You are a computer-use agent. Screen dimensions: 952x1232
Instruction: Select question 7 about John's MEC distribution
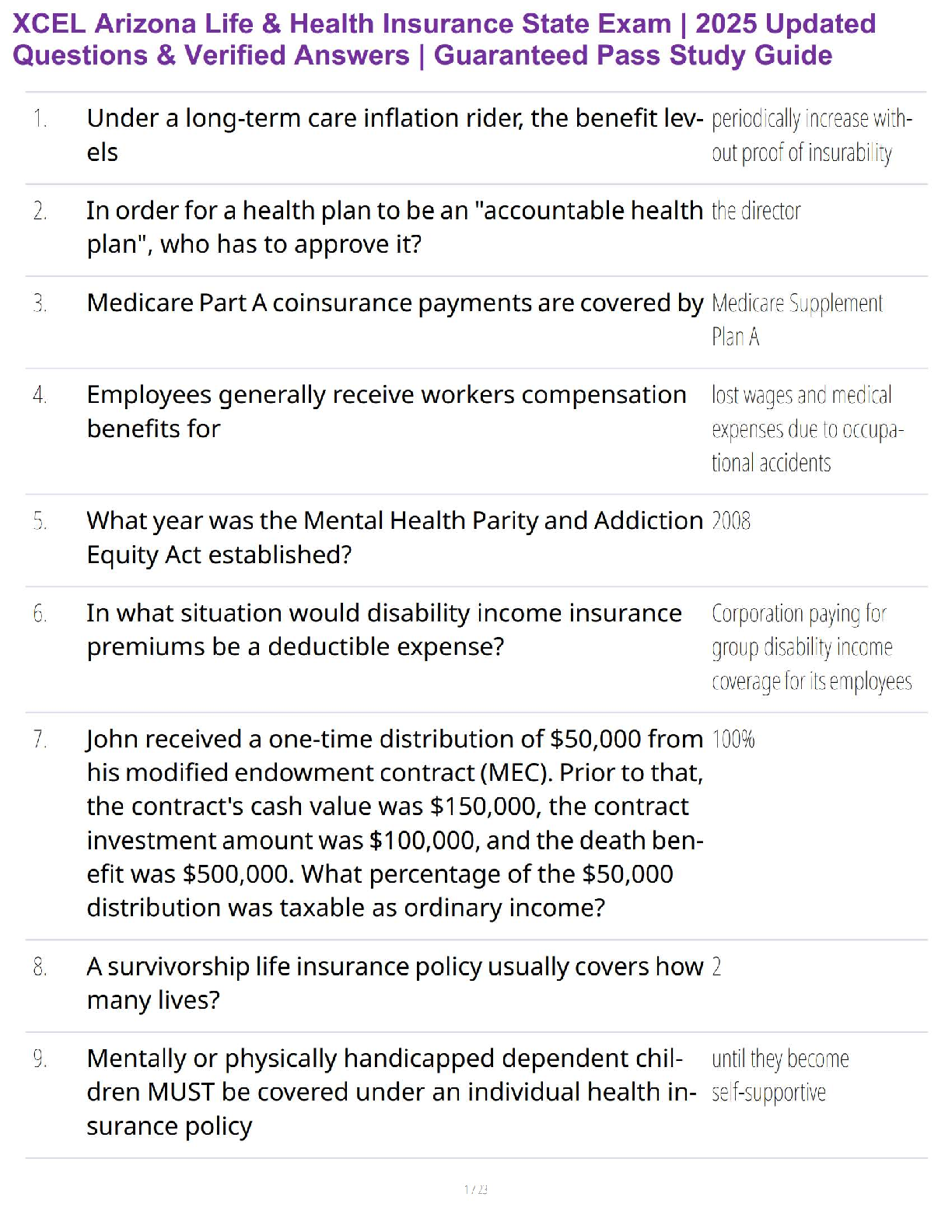[395, 823]
